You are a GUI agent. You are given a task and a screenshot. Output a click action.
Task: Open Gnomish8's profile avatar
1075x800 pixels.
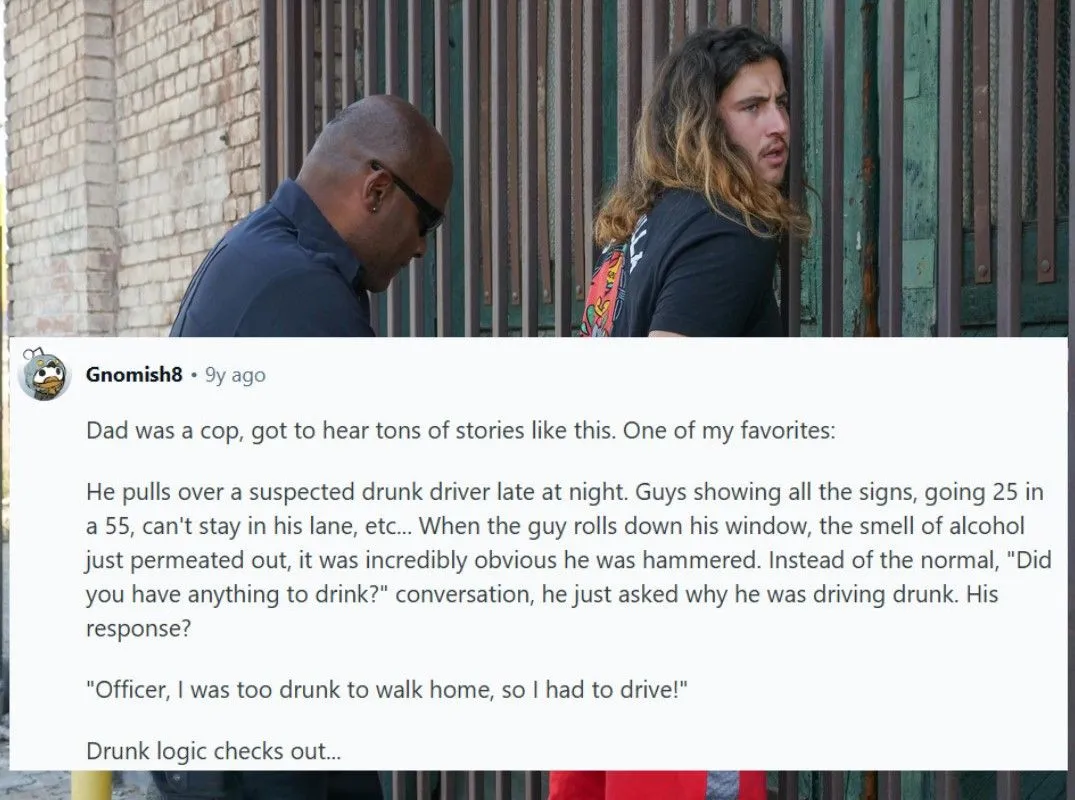point(43,374)
